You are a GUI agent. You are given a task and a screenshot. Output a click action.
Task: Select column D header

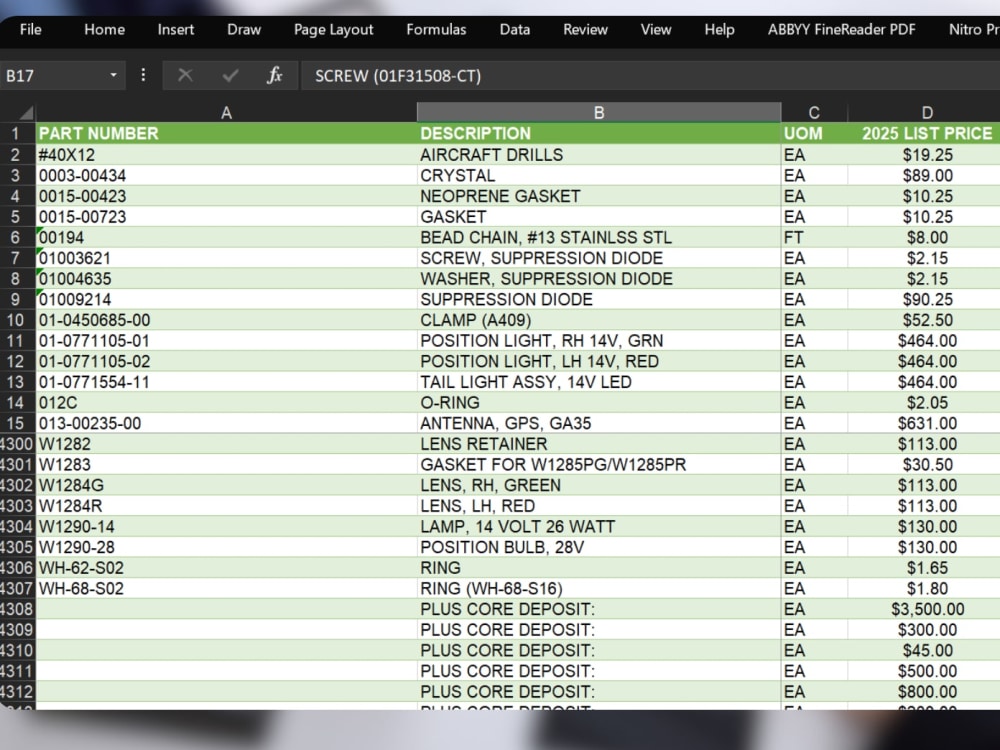(927, 113)
